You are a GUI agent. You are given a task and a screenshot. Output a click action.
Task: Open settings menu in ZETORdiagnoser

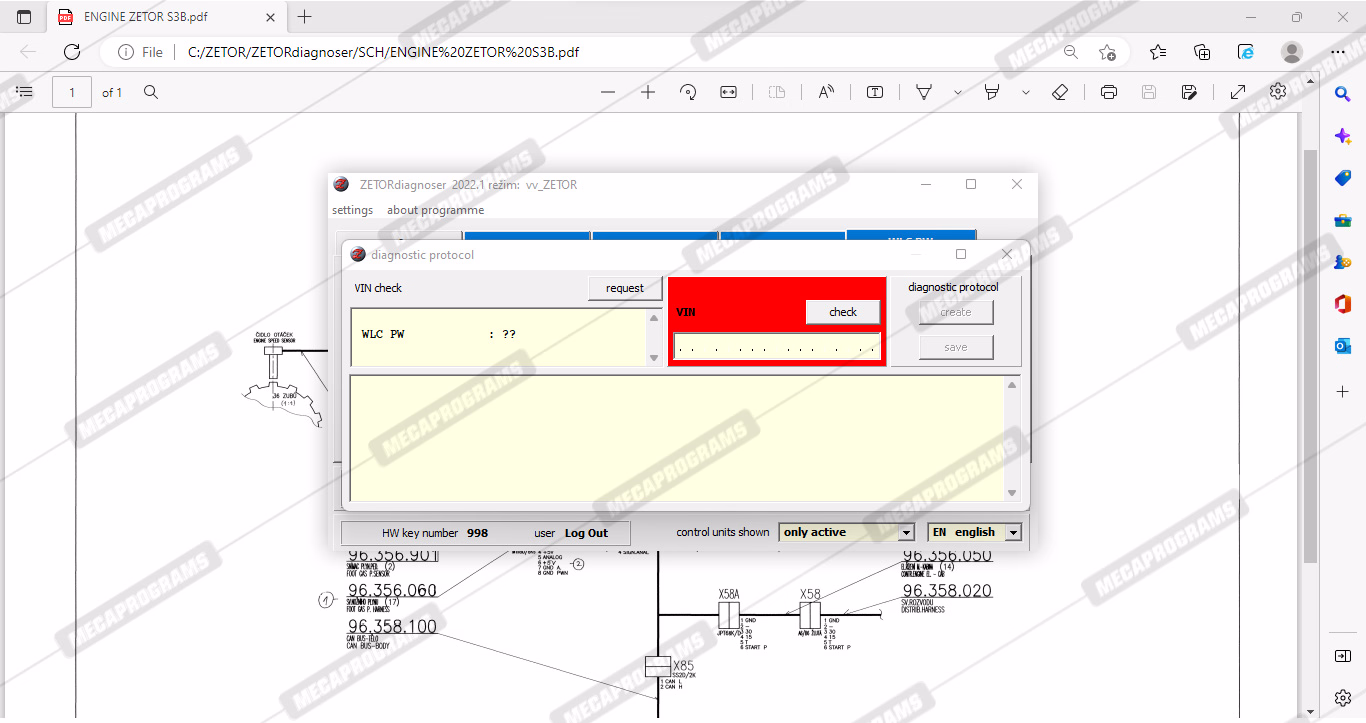coord(352,210)
